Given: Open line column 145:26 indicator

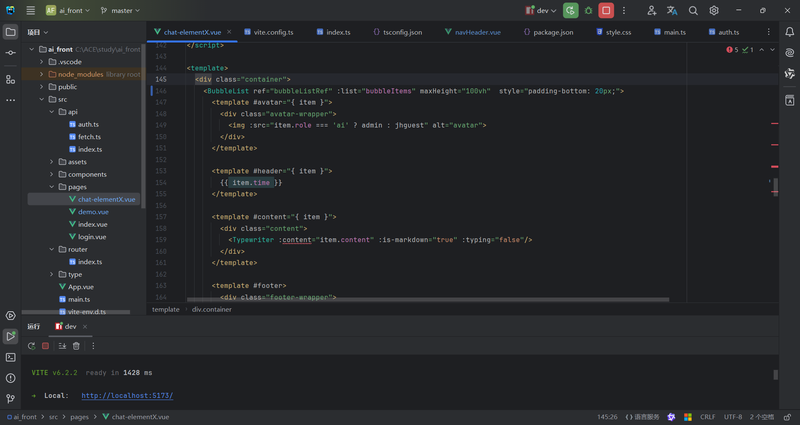Looking at the screenshot, I should [607, 417].
